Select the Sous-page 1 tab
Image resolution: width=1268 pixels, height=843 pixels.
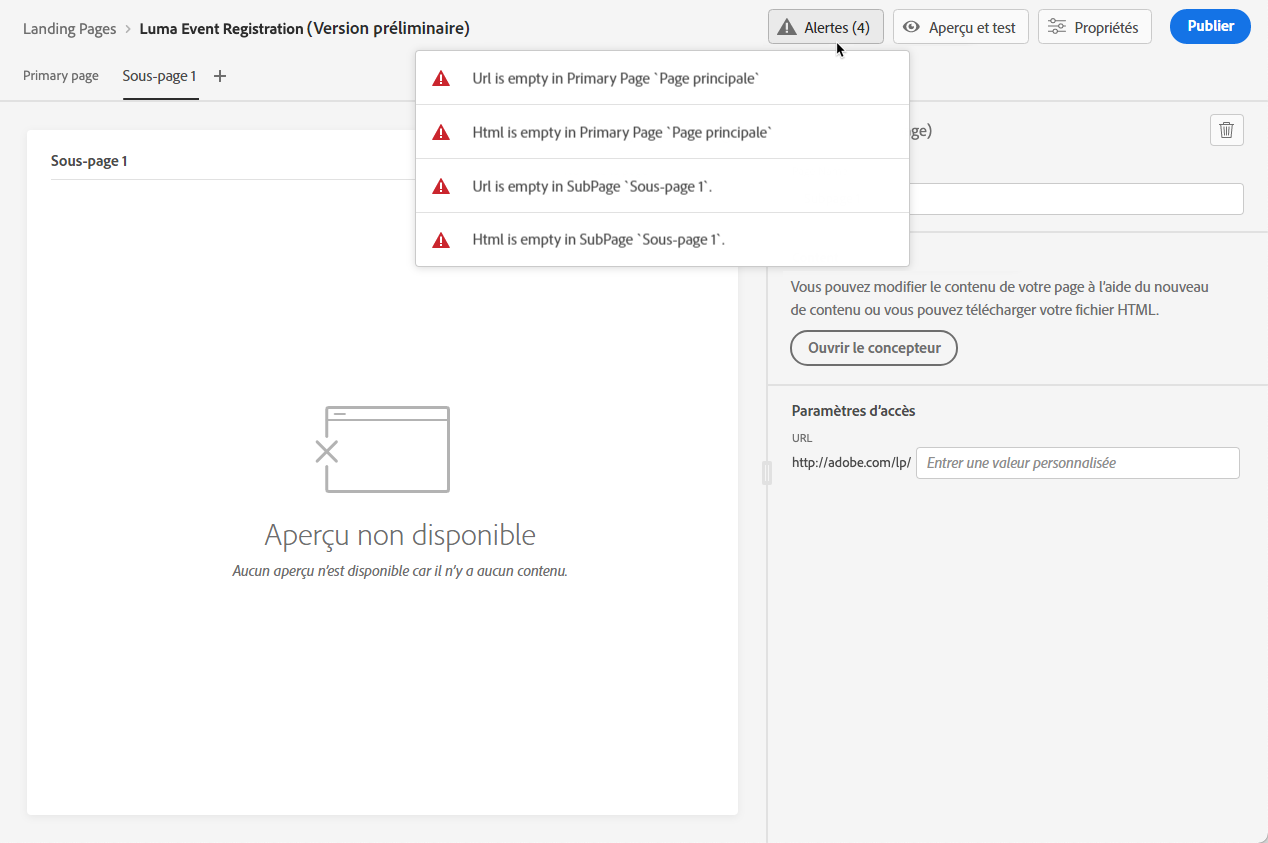coord(160,76)
